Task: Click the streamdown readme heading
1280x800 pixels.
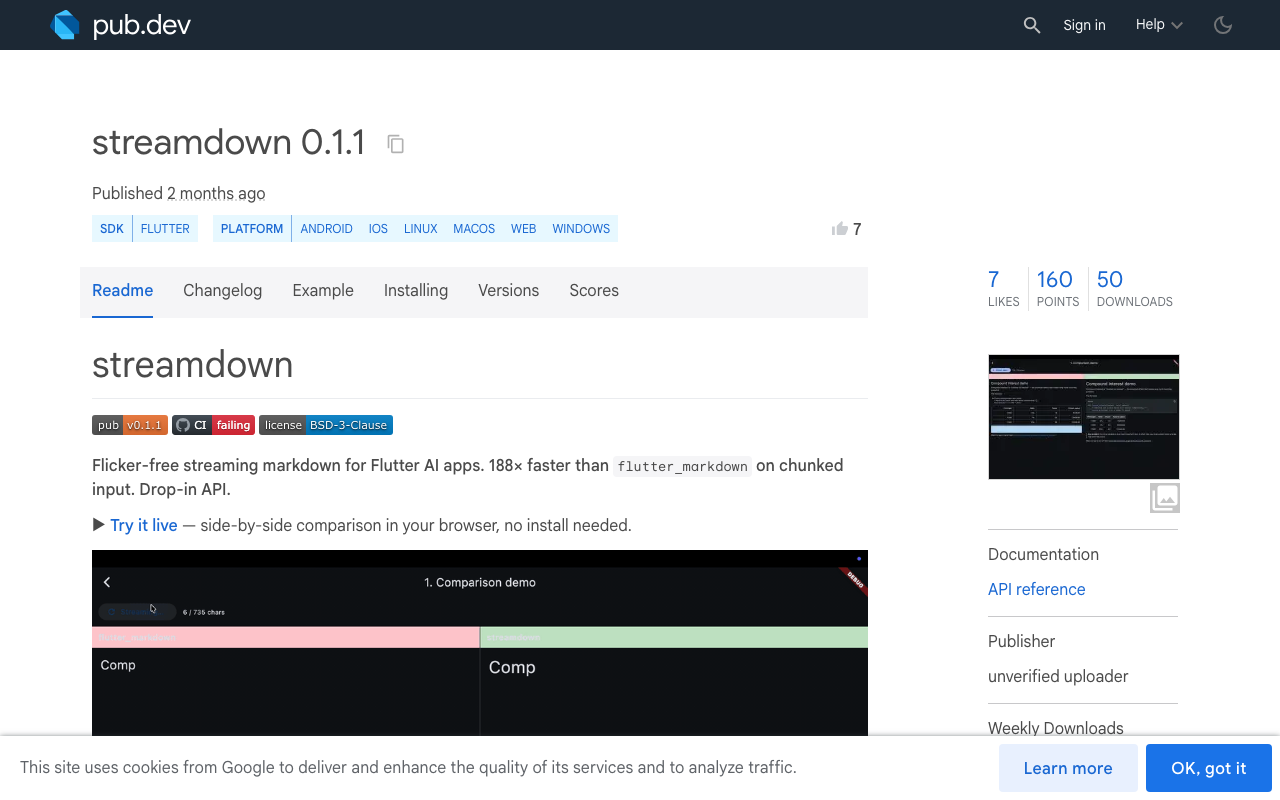Action: (193, 364)
